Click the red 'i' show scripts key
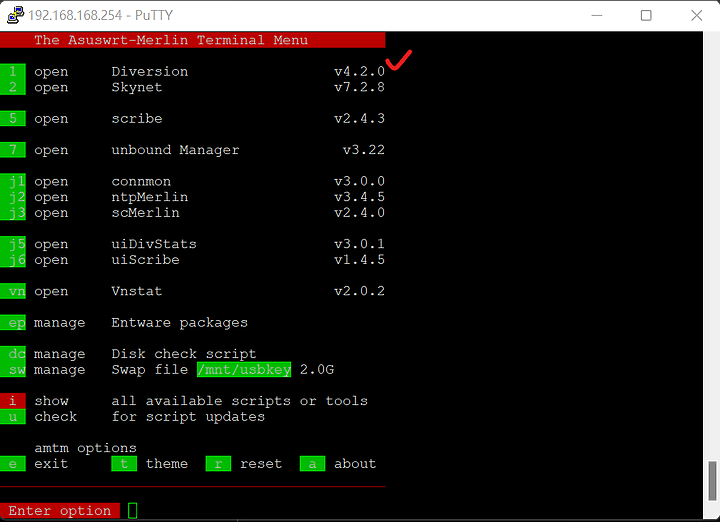The height and width of the screenshot is (522, 720). pos(13,401)
